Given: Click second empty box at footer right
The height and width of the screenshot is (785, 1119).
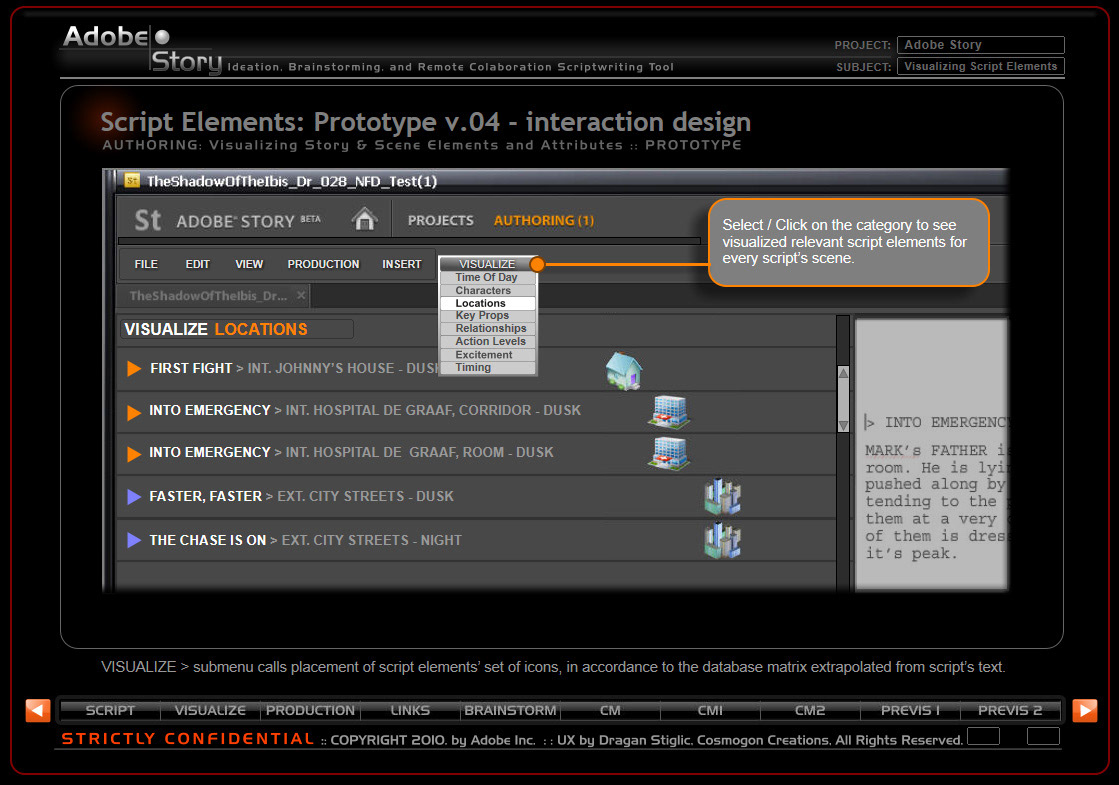Looking at the screenshot, I should [1043, 736].
